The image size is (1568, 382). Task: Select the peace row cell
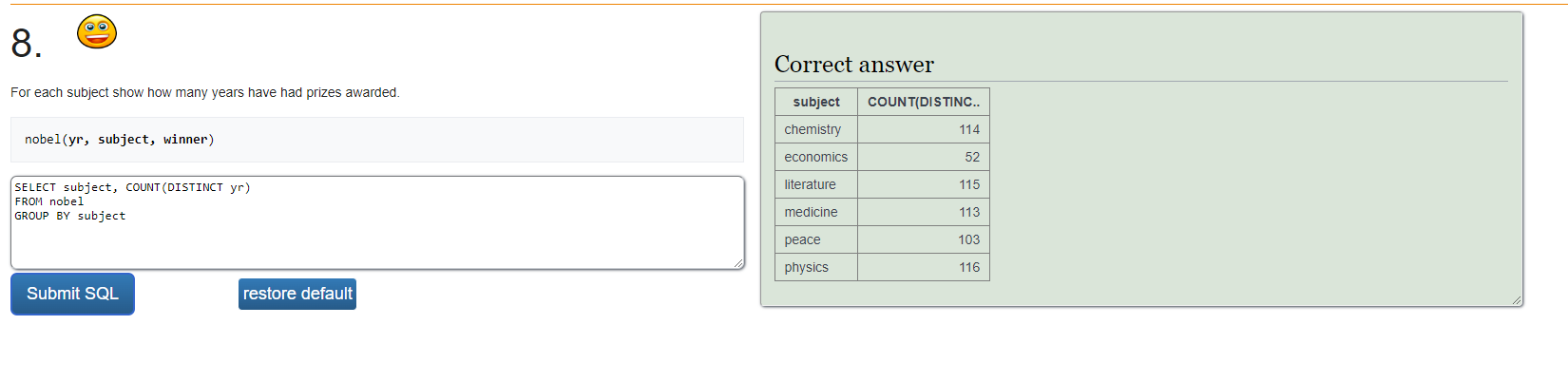point(816,239)
